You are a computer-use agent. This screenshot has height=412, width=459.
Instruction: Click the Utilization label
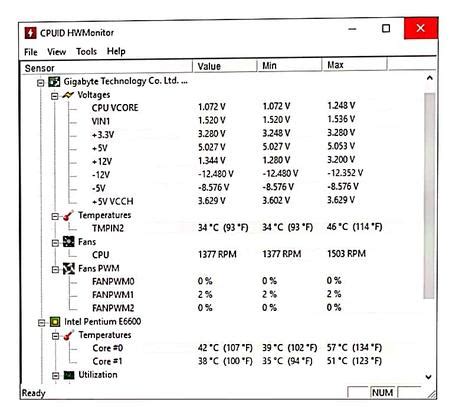click(98, 375)
